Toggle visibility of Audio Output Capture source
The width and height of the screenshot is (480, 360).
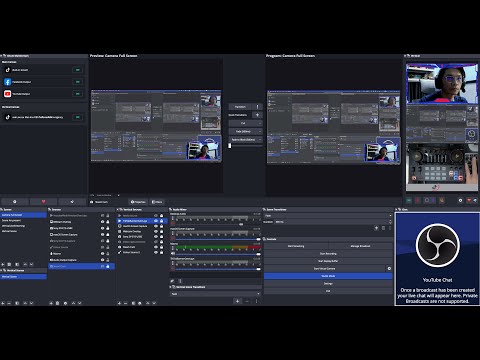102,260
